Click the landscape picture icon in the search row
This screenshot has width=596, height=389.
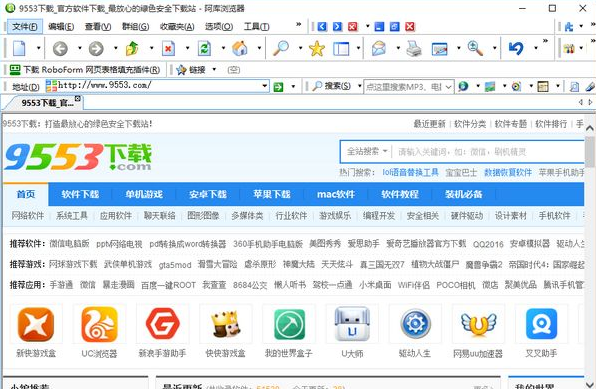point(490,86)
